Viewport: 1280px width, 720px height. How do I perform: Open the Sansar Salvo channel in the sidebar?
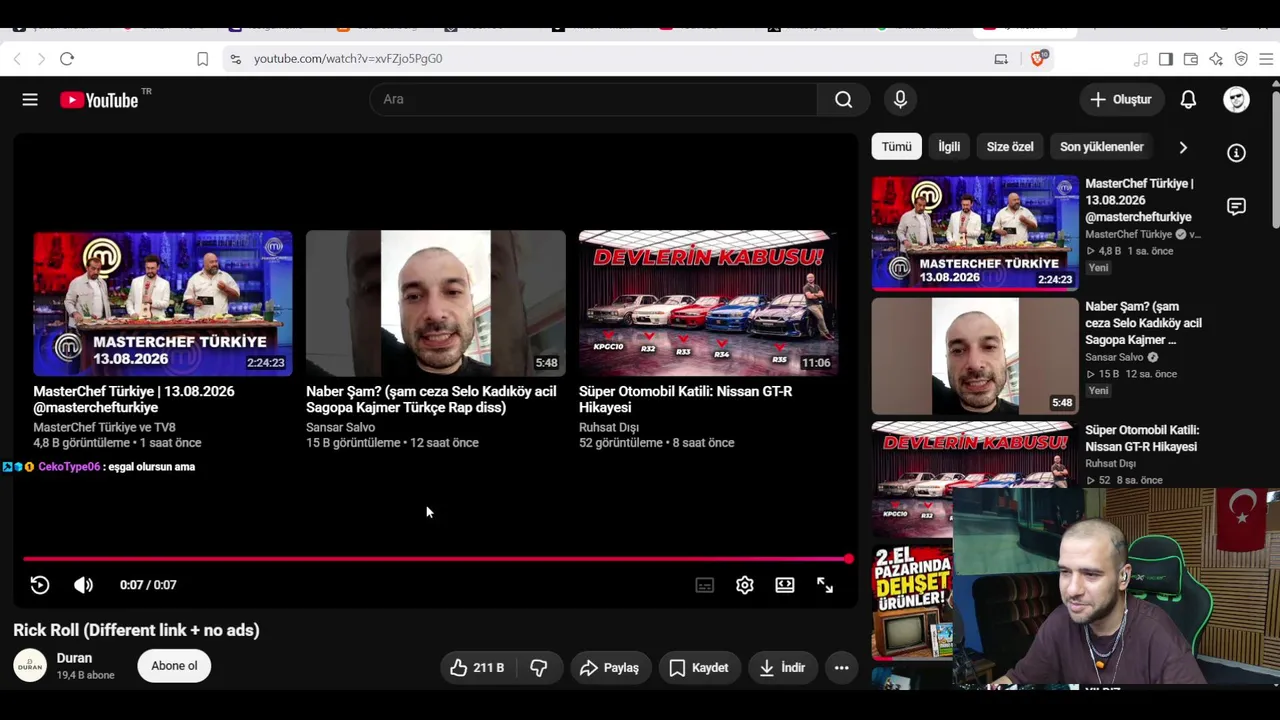click(x=1114, y=357)
